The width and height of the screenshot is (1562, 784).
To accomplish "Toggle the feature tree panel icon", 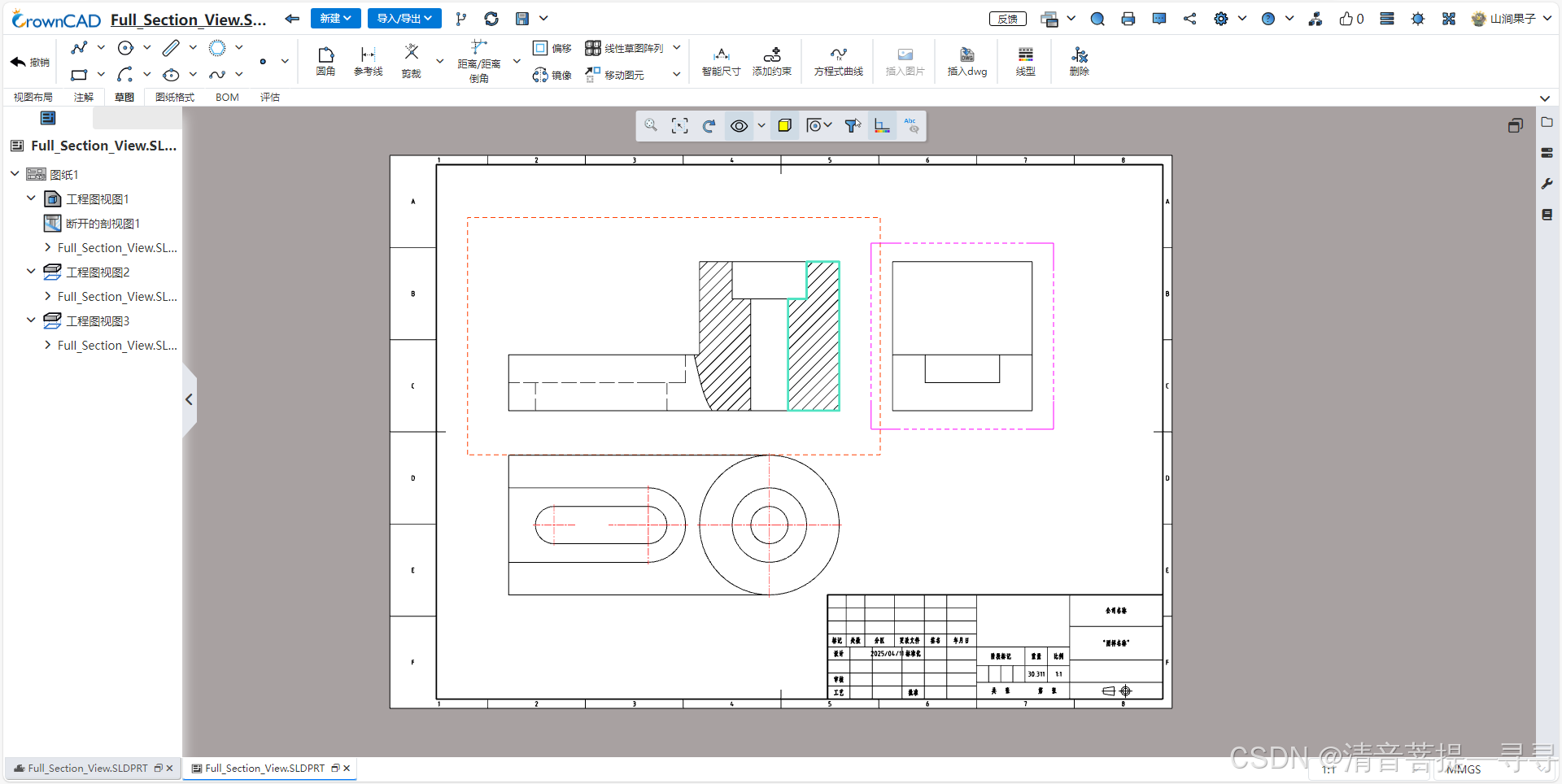I will tap(48, 118).
